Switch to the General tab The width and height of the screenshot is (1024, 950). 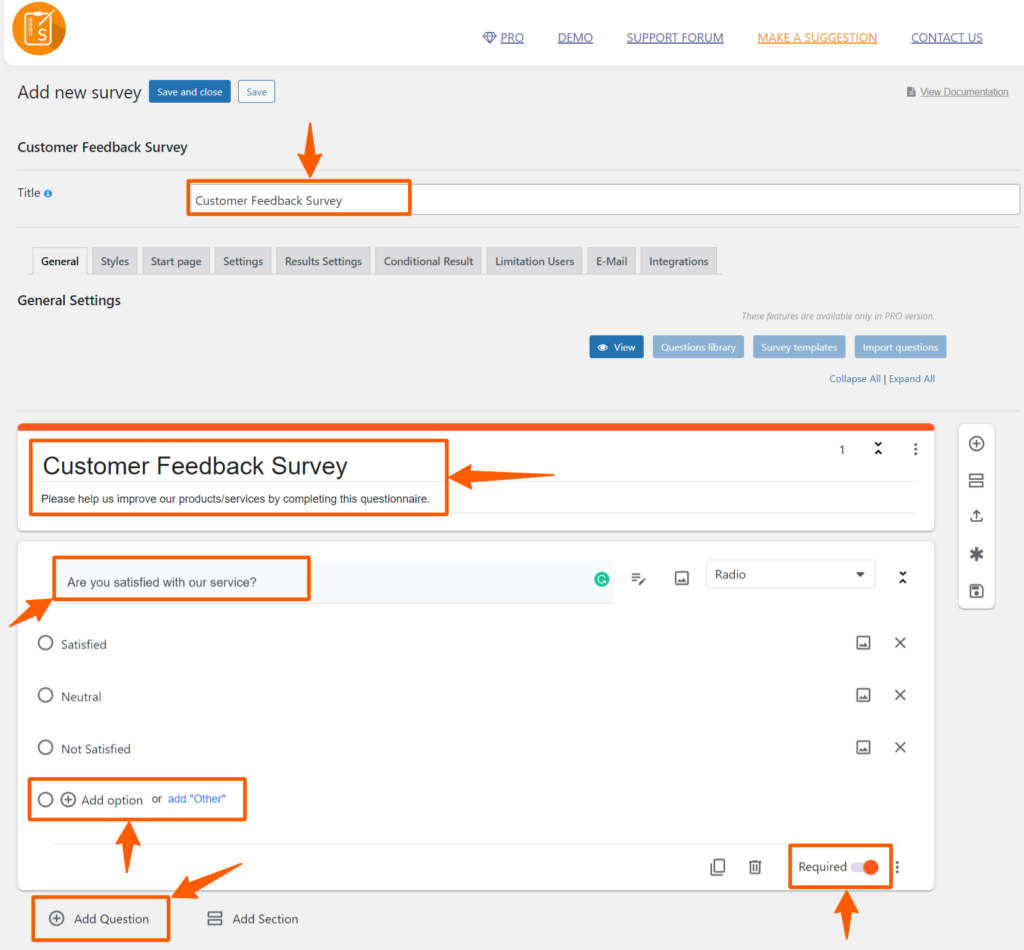(59, 261)
